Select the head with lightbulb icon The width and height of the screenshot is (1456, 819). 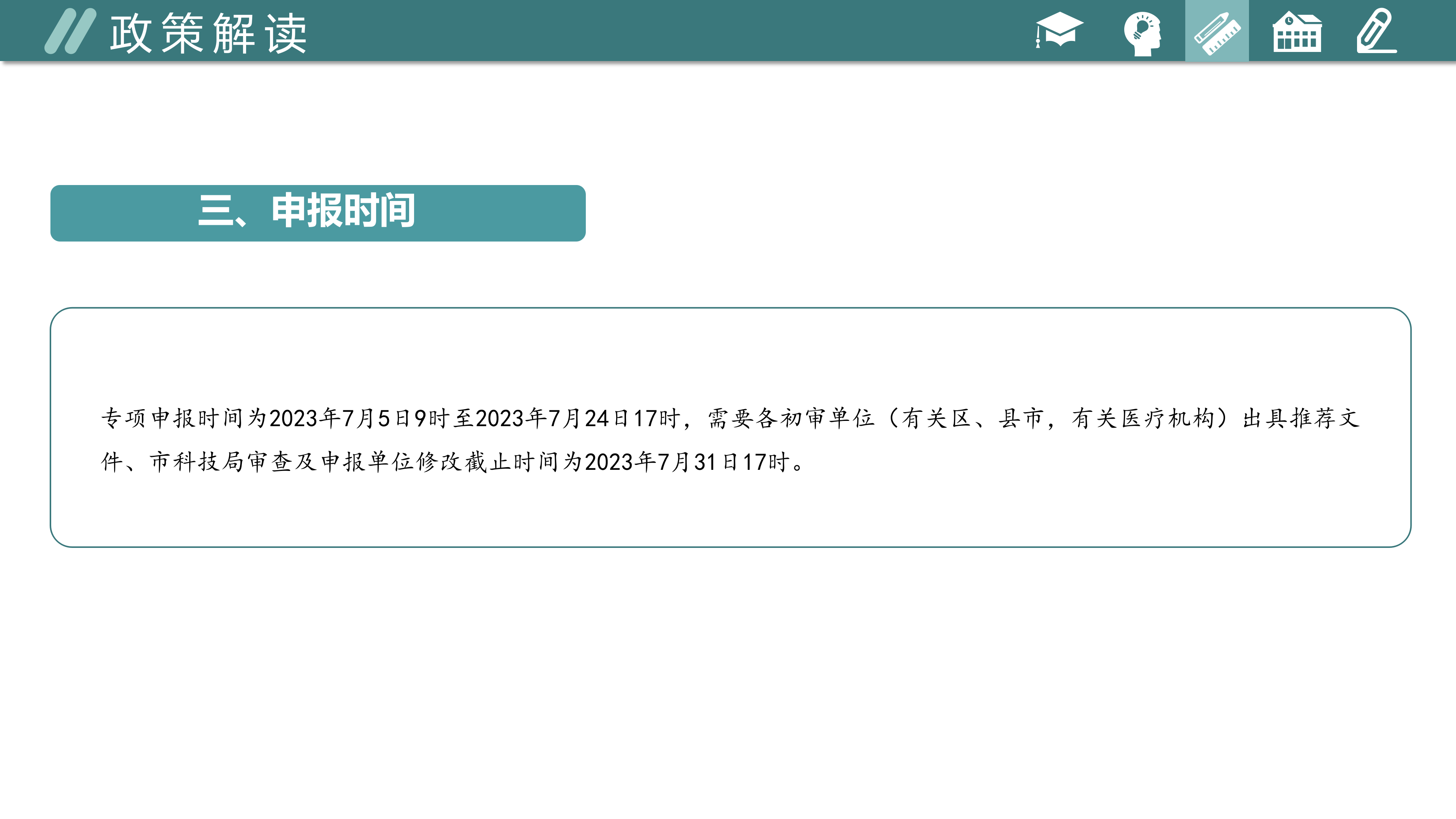pyautogui.click(x=1142, y=33)
